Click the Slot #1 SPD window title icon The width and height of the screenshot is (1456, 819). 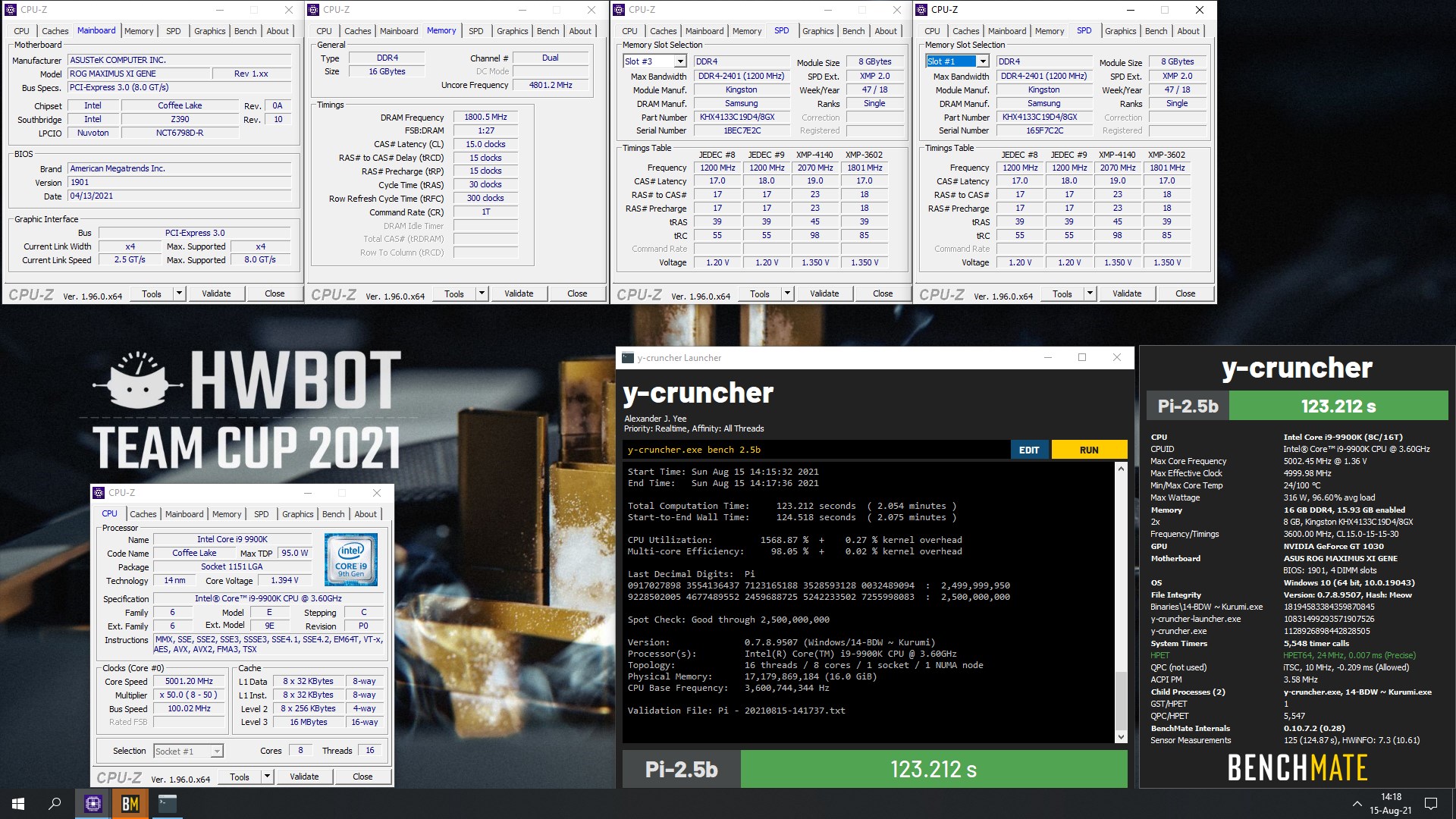[x=921, y=10]
